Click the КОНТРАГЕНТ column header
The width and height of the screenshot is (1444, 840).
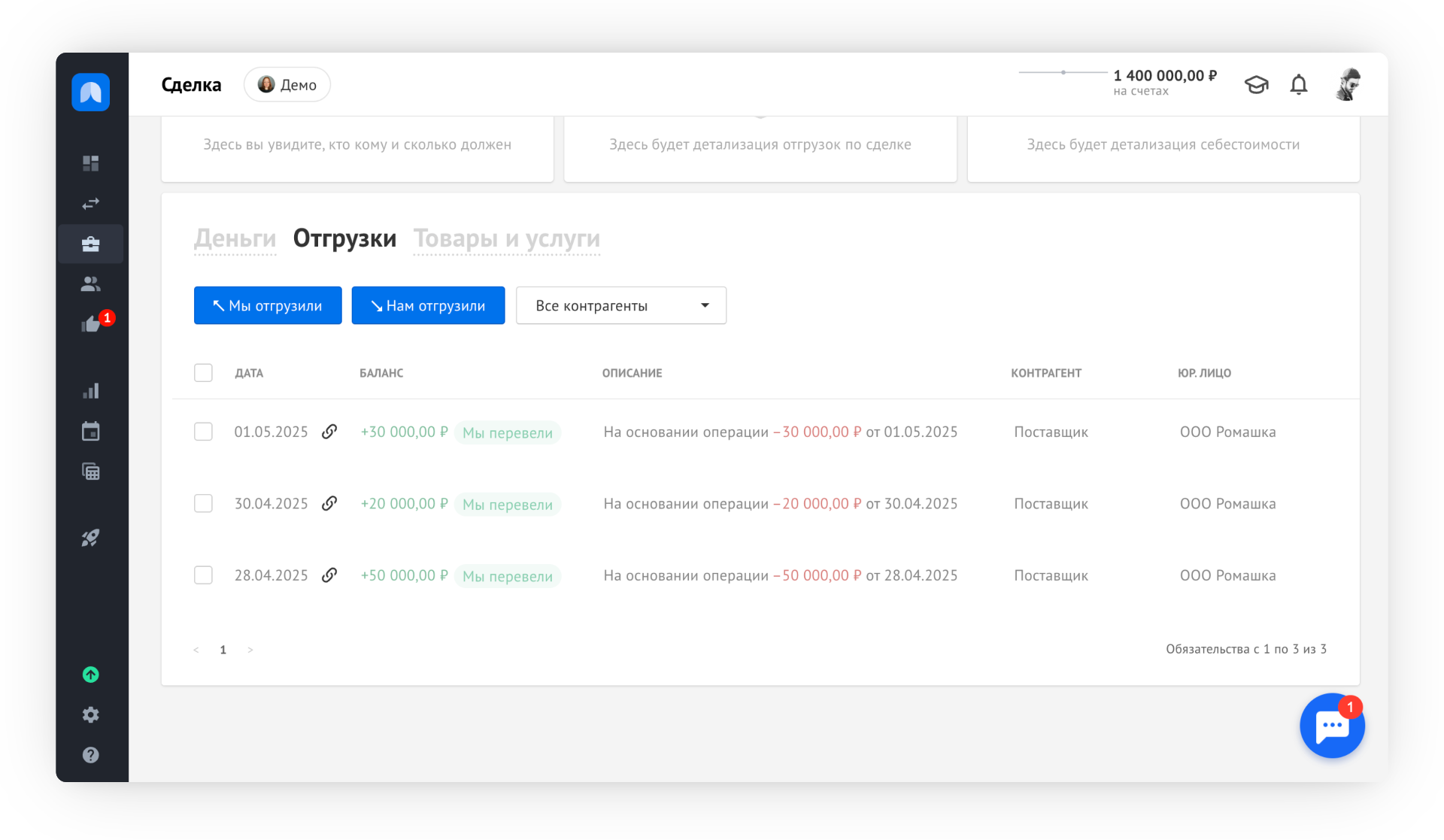coord(1046,373)
